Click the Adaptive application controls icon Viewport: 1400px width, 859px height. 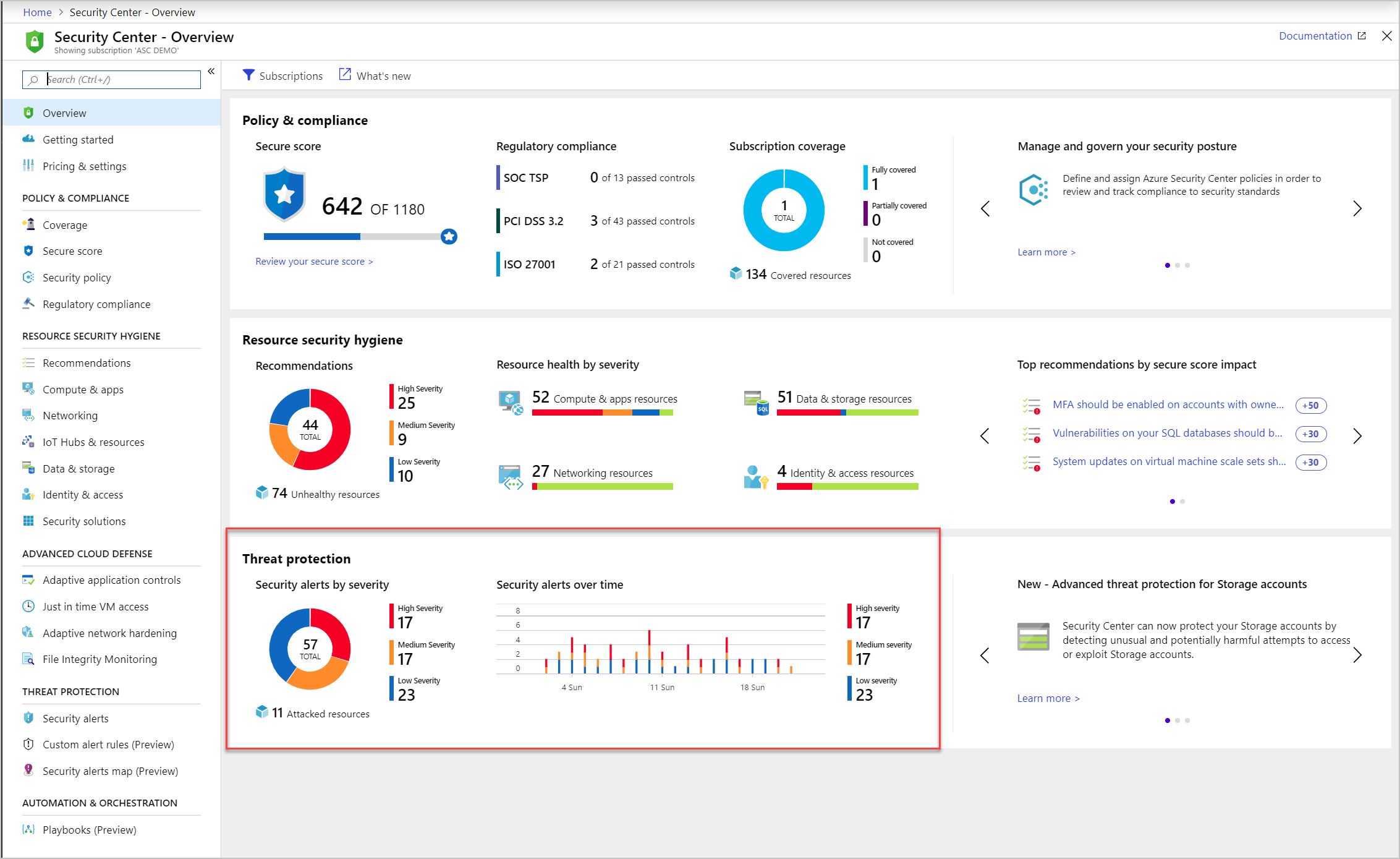point(28,579)
